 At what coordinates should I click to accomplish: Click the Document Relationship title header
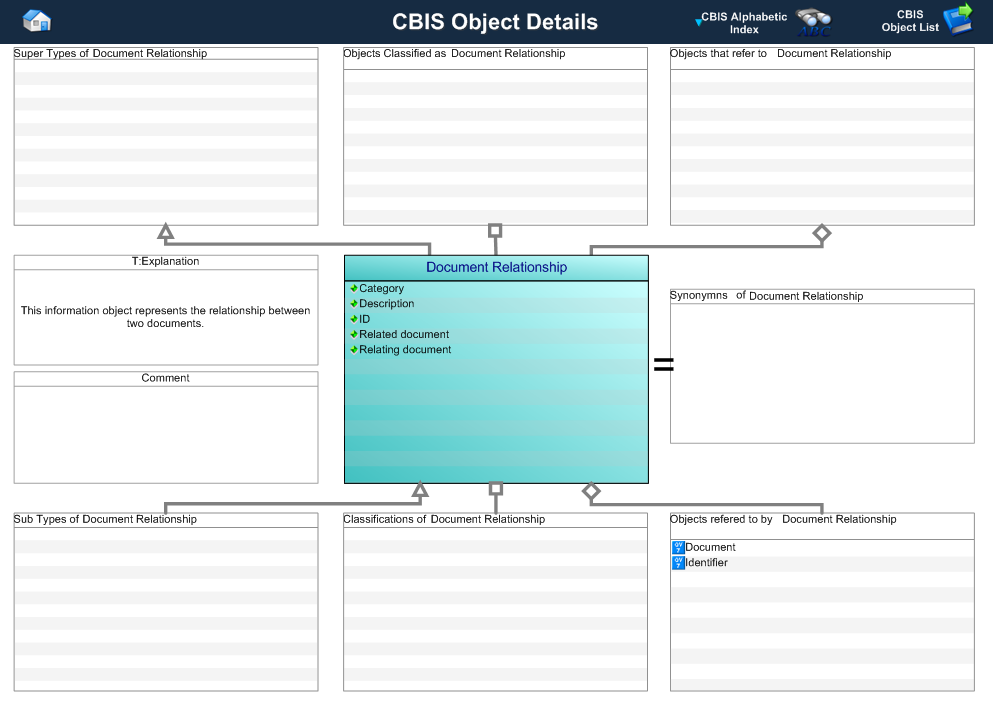tap(496, 268)
